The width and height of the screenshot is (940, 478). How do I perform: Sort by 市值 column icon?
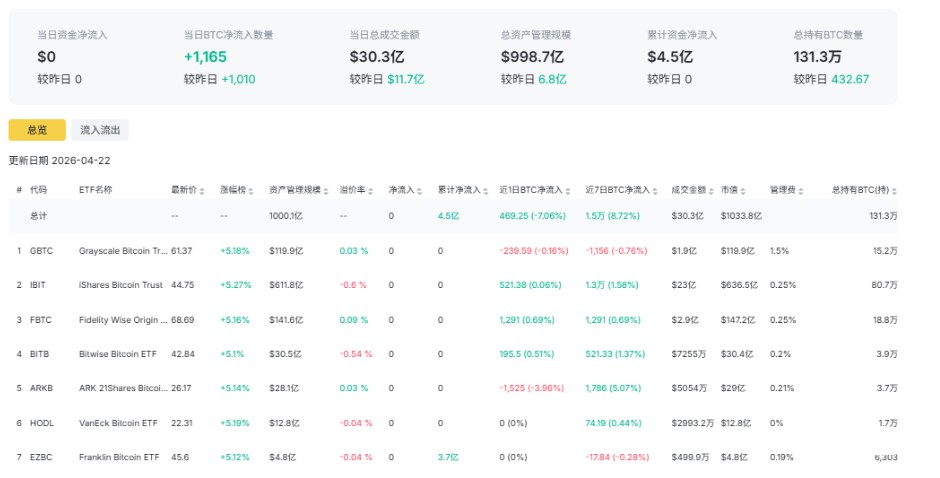tap(752, 190)
